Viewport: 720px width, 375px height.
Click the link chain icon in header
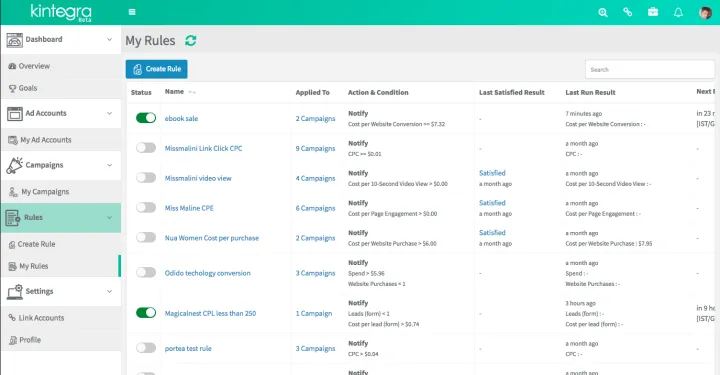point(628,12)
